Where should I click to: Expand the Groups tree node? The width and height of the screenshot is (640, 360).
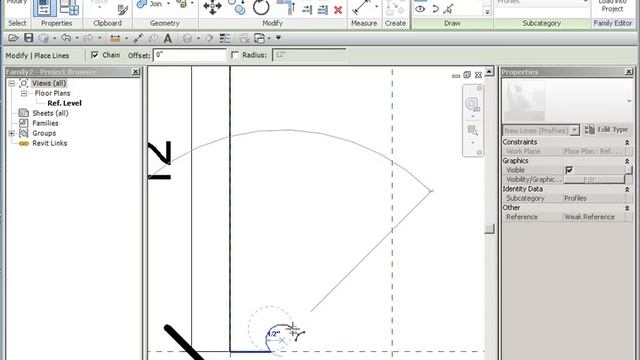(11, 133)
